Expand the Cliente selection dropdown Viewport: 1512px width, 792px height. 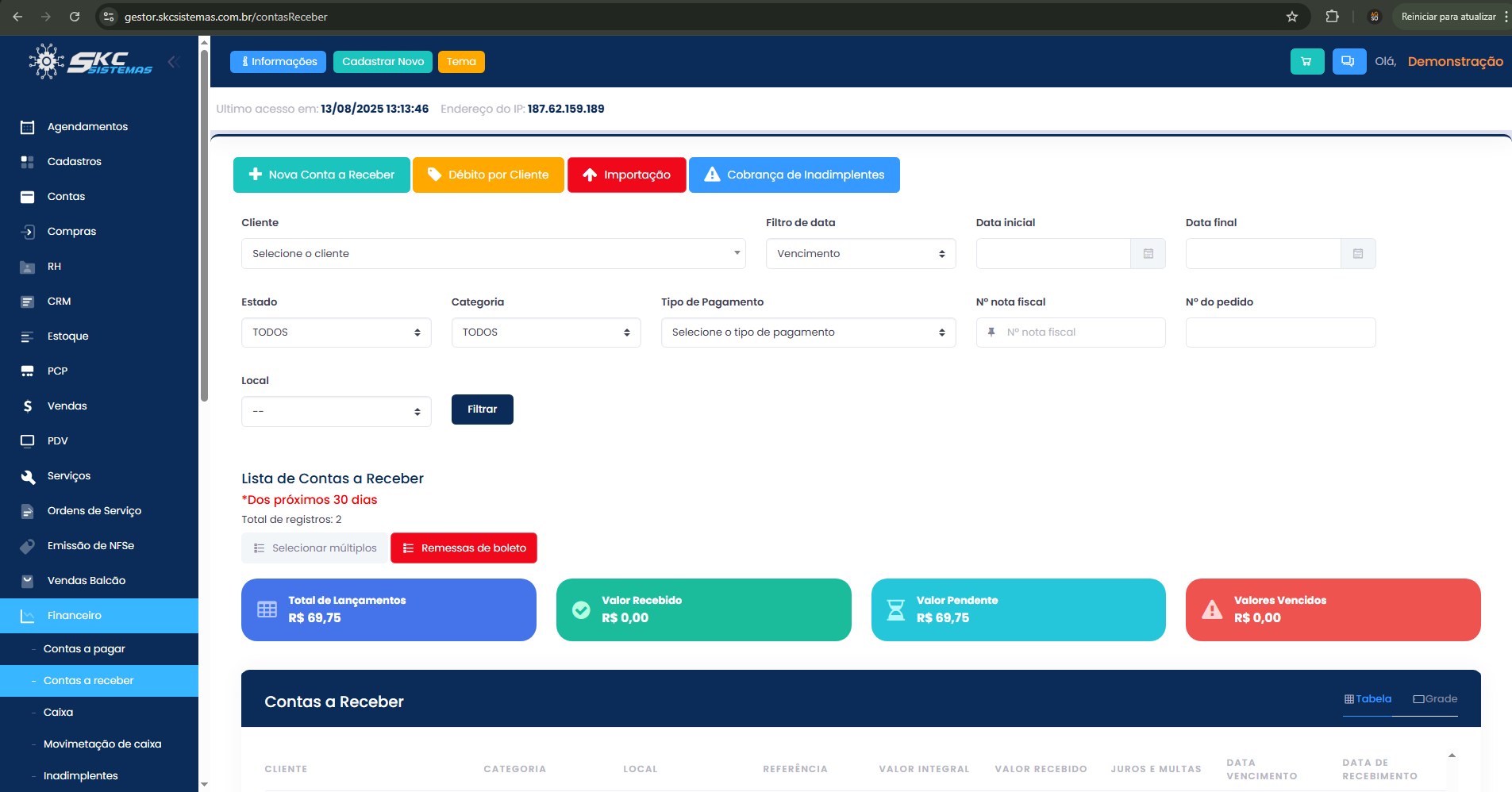(493, 254)
